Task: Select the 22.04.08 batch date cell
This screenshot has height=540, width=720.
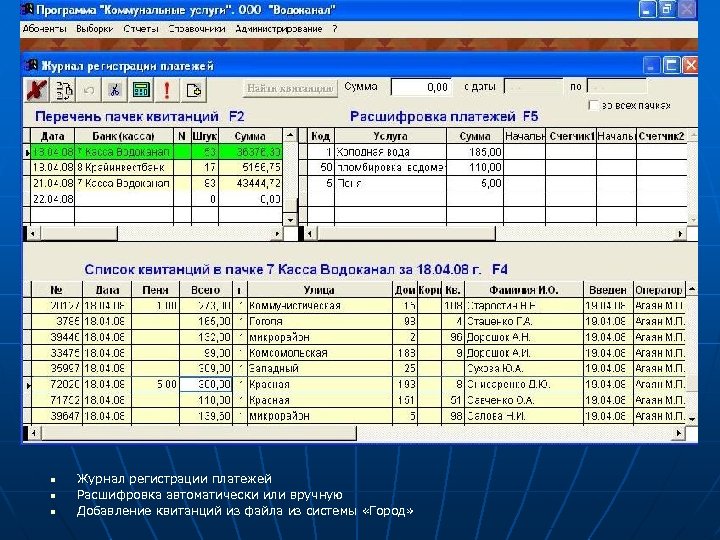Action: point(53,199)
